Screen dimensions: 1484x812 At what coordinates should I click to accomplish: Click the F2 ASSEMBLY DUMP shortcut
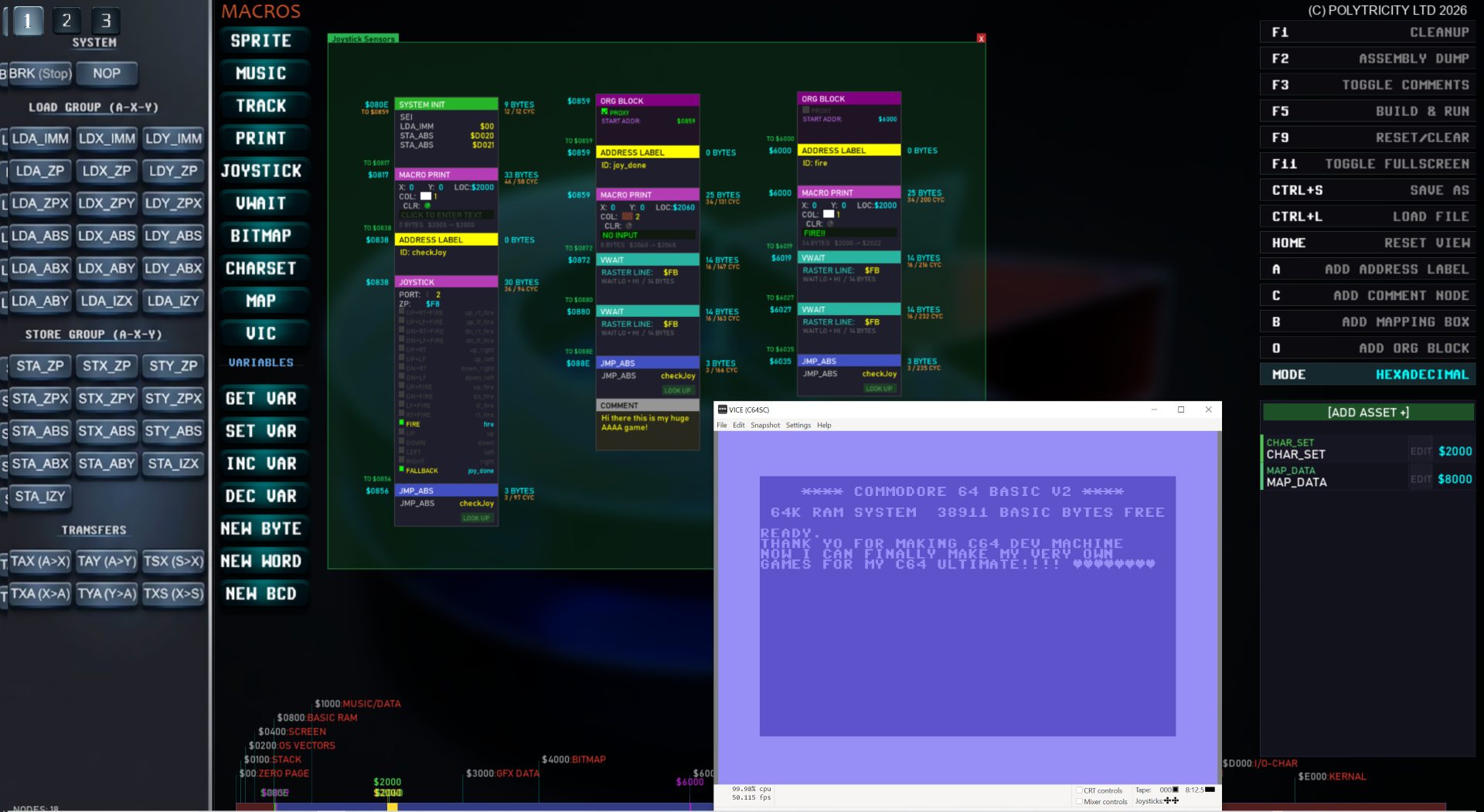coord(1367,59)
